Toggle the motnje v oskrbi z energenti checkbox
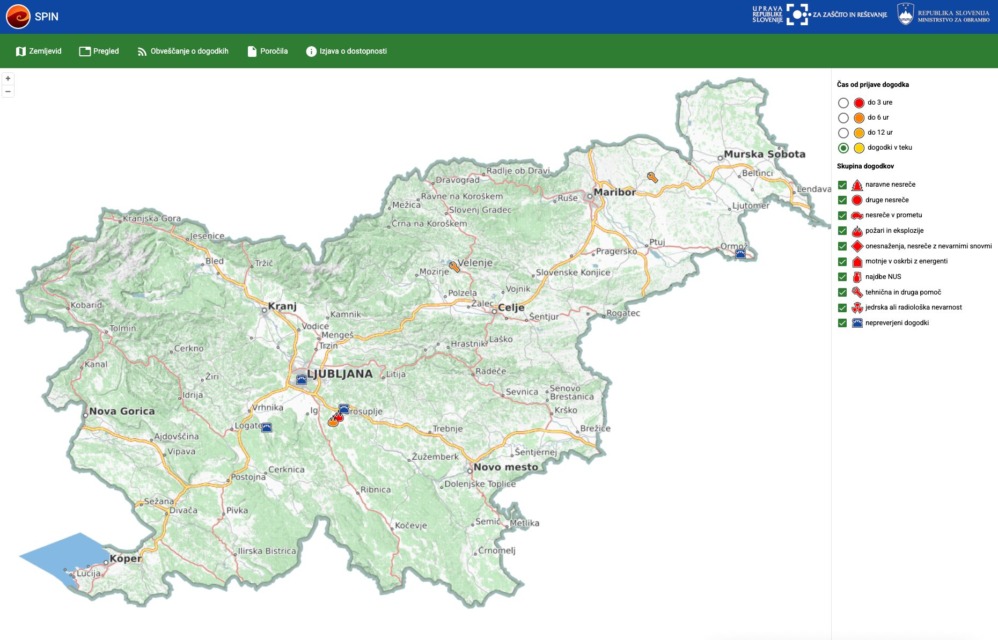The width and height of the screenshot is (998, 640). click(842, 261)
